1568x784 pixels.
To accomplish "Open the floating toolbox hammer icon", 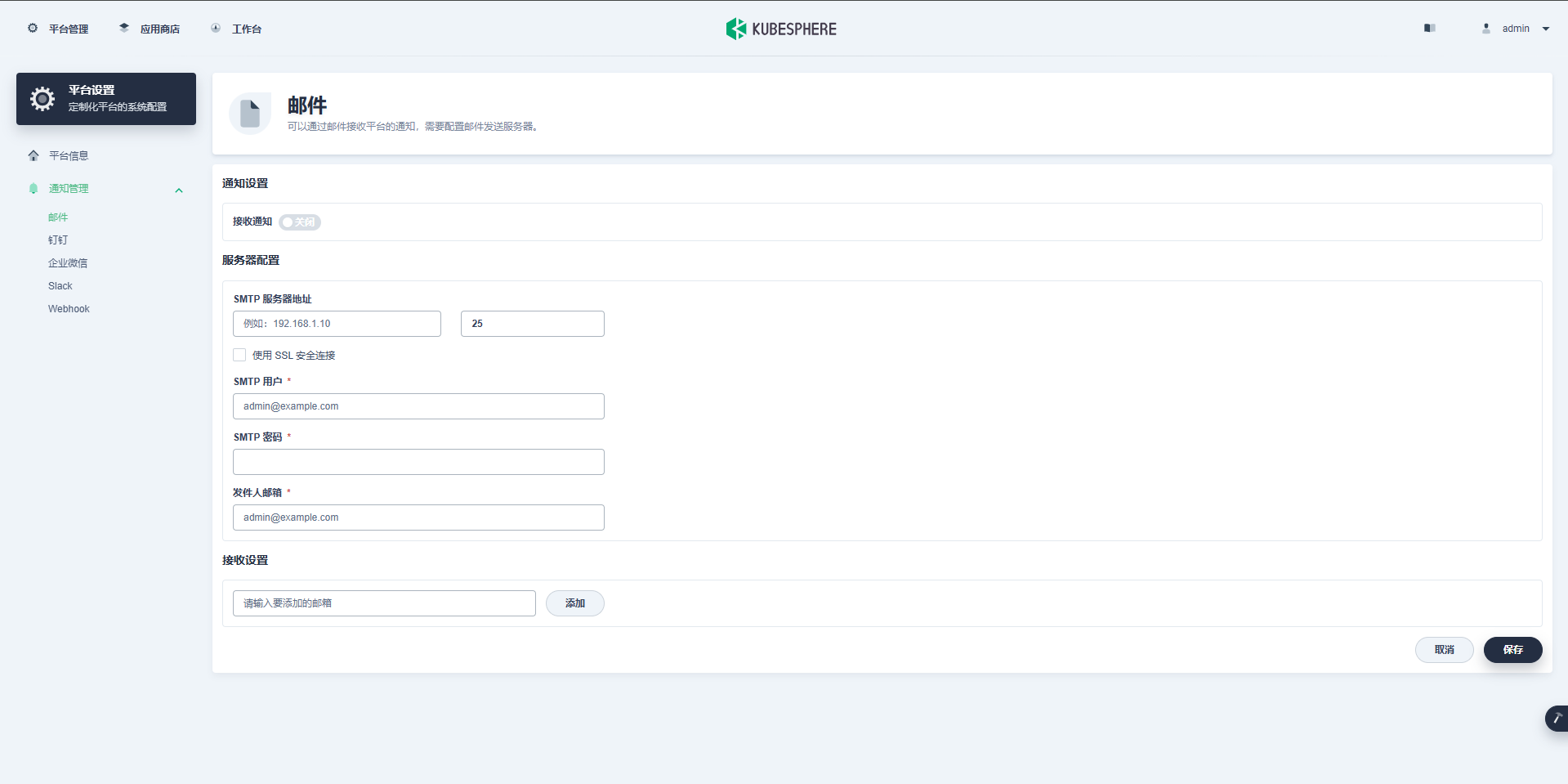I will click(1557, 718).
